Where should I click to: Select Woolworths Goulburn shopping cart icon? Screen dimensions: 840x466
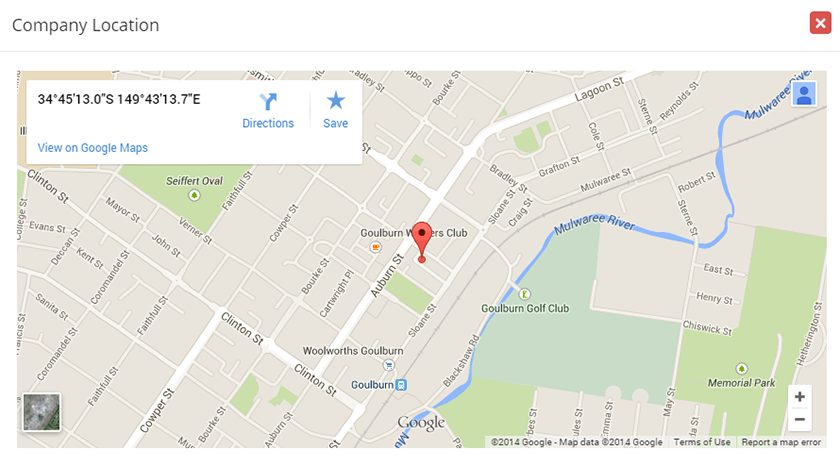pyautogui.click(x=389, y=365)
